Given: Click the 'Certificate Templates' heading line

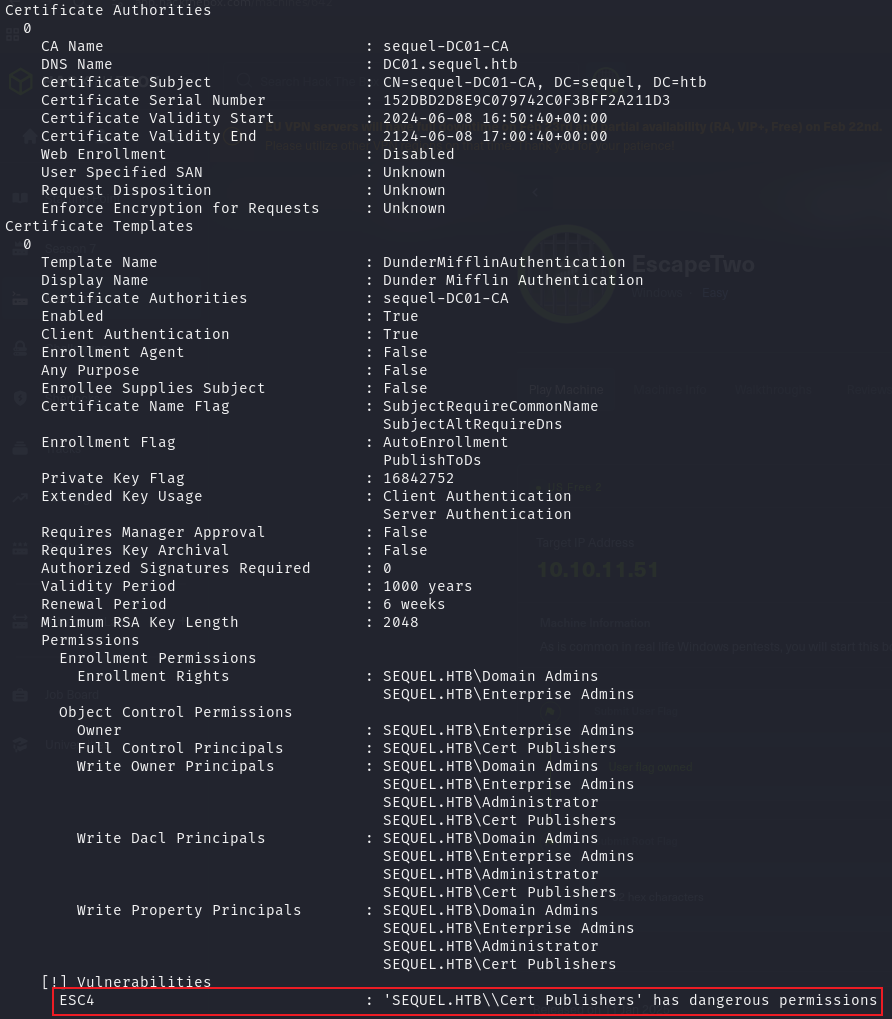Looking at the screenshot, I should tap(99, 226).
